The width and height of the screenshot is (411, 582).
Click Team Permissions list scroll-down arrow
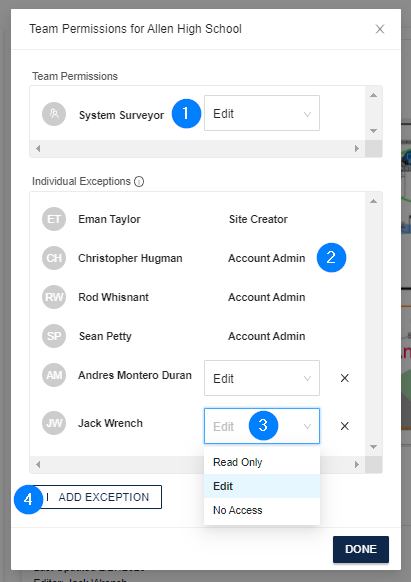[374, 131]
